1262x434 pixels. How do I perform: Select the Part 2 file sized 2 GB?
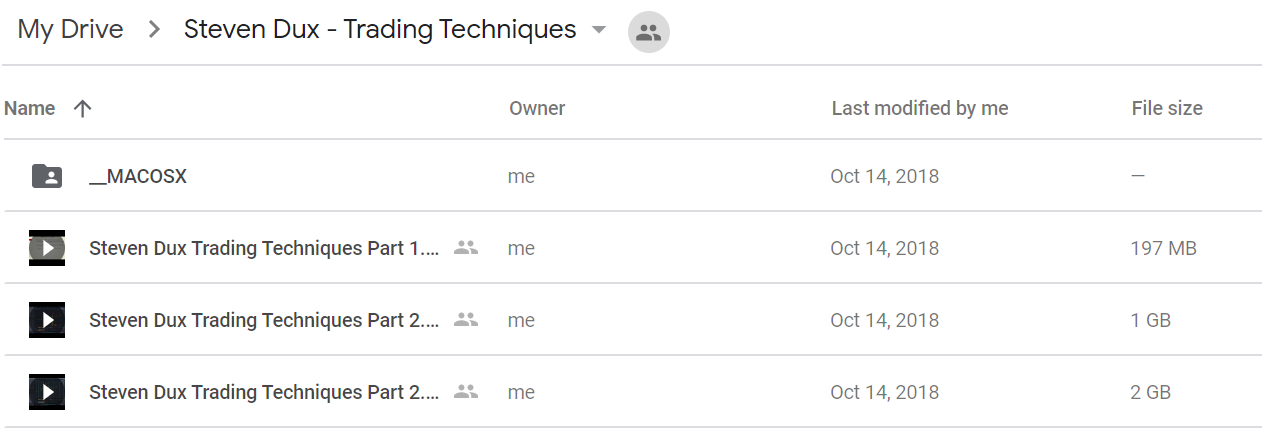(x=264, y=392)
